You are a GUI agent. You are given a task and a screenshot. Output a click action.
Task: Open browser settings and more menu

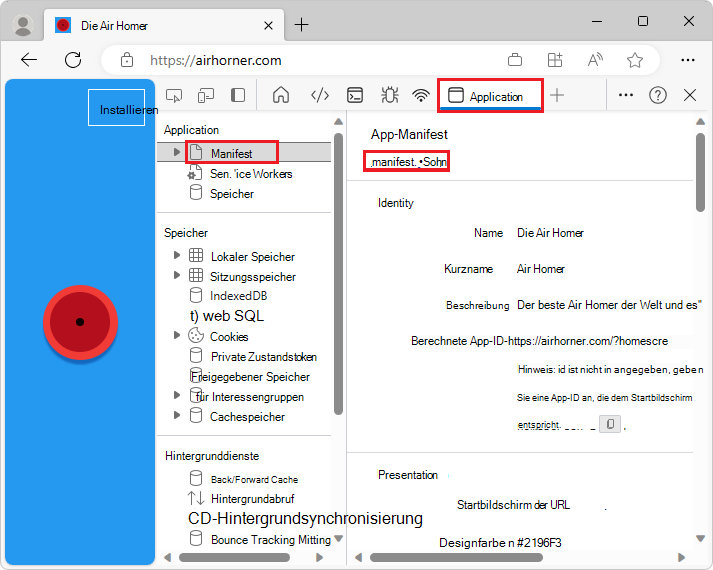point(688,60)
